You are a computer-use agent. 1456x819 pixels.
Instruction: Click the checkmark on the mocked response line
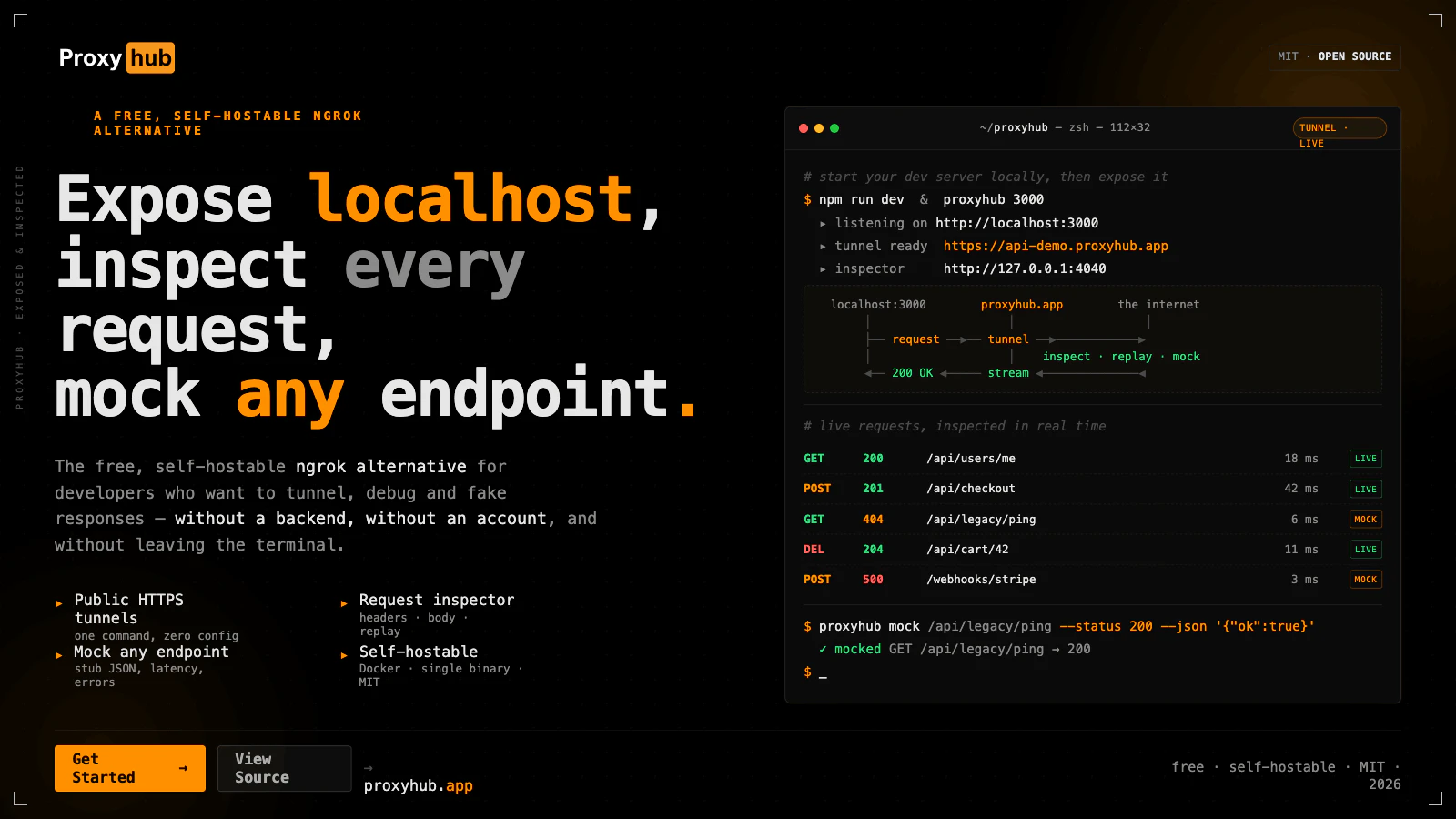click(x=824, y=649)
